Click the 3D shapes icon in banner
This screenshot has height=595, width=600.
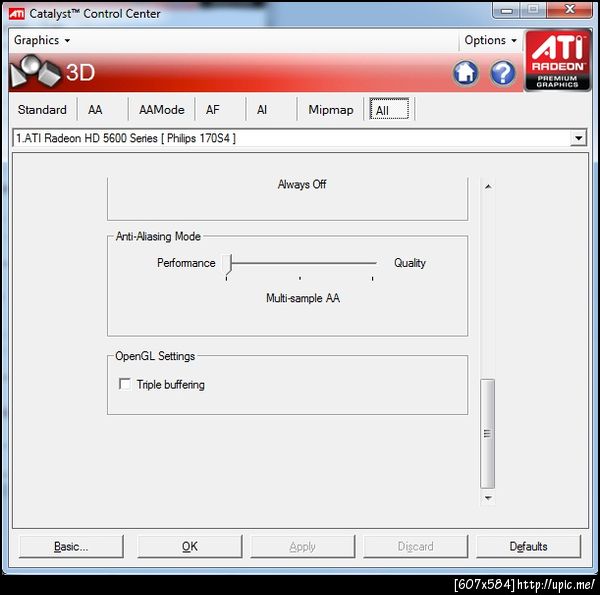click(x=35, y=71)
